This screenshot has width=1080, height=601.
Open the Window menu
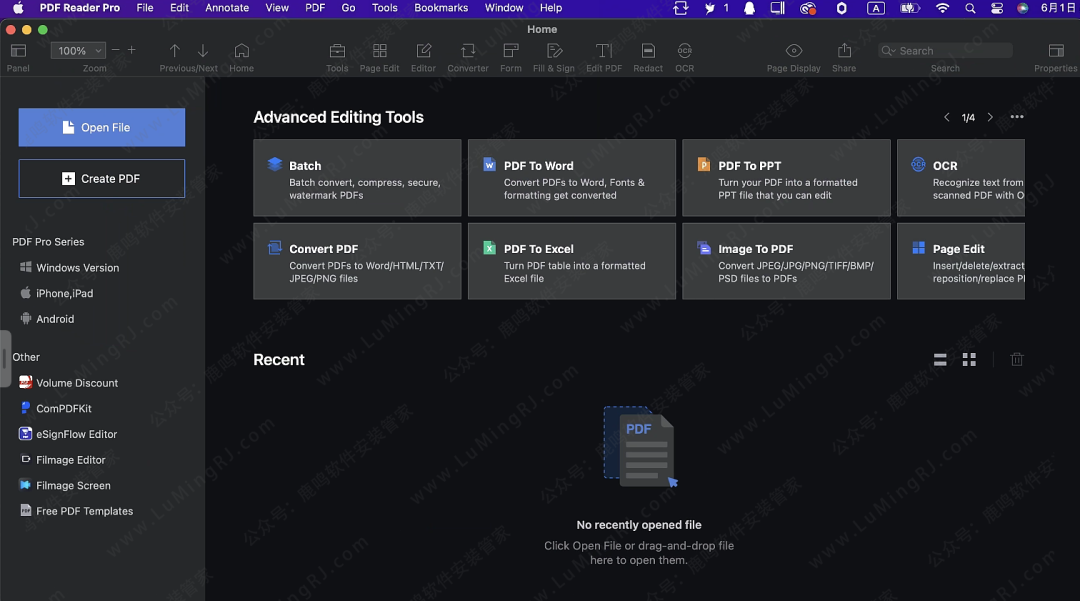pos(503,8)
